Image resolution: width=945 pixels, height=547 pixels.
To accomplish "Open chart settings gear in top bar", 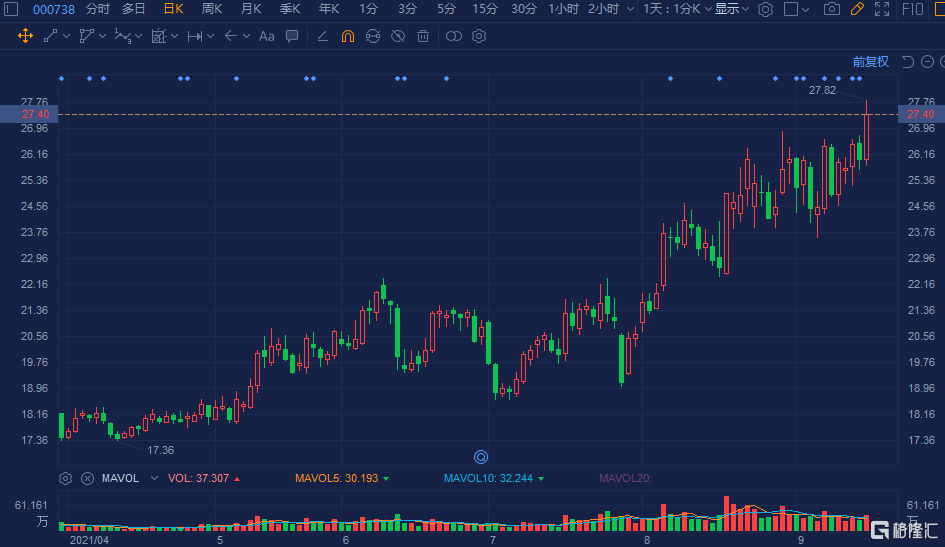I will [765, 9].
